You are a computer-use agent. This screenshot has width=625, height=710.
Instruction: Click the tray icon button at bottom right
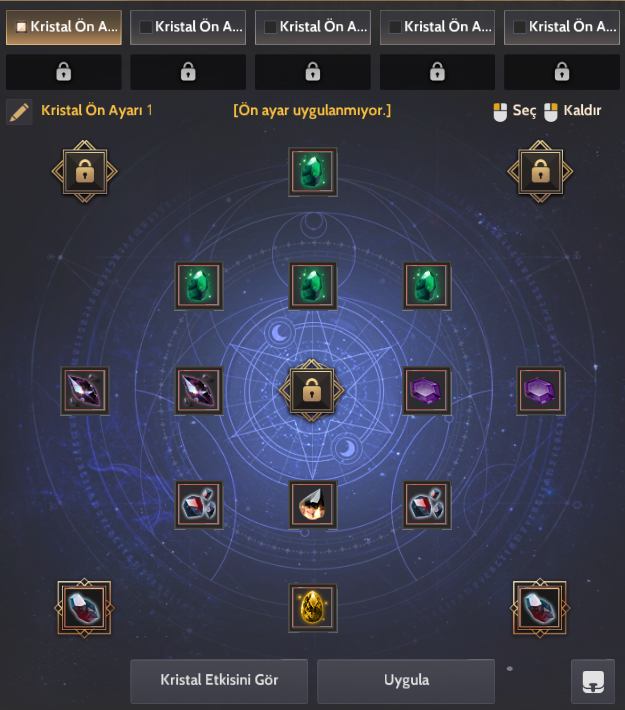(x=593, y=681)
